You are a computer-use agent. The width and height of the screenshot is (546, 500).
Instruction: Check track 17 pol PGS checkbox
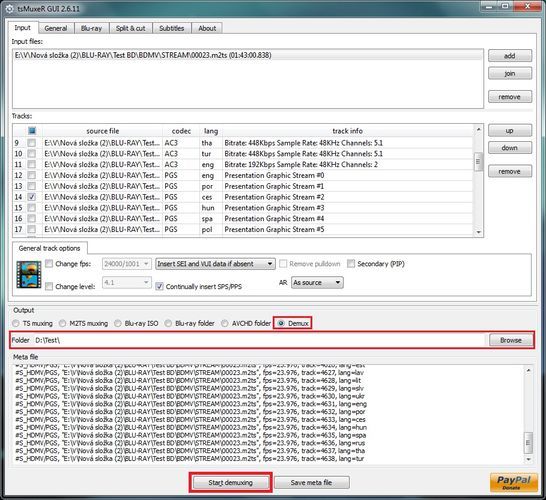click(x=32, y=229)
